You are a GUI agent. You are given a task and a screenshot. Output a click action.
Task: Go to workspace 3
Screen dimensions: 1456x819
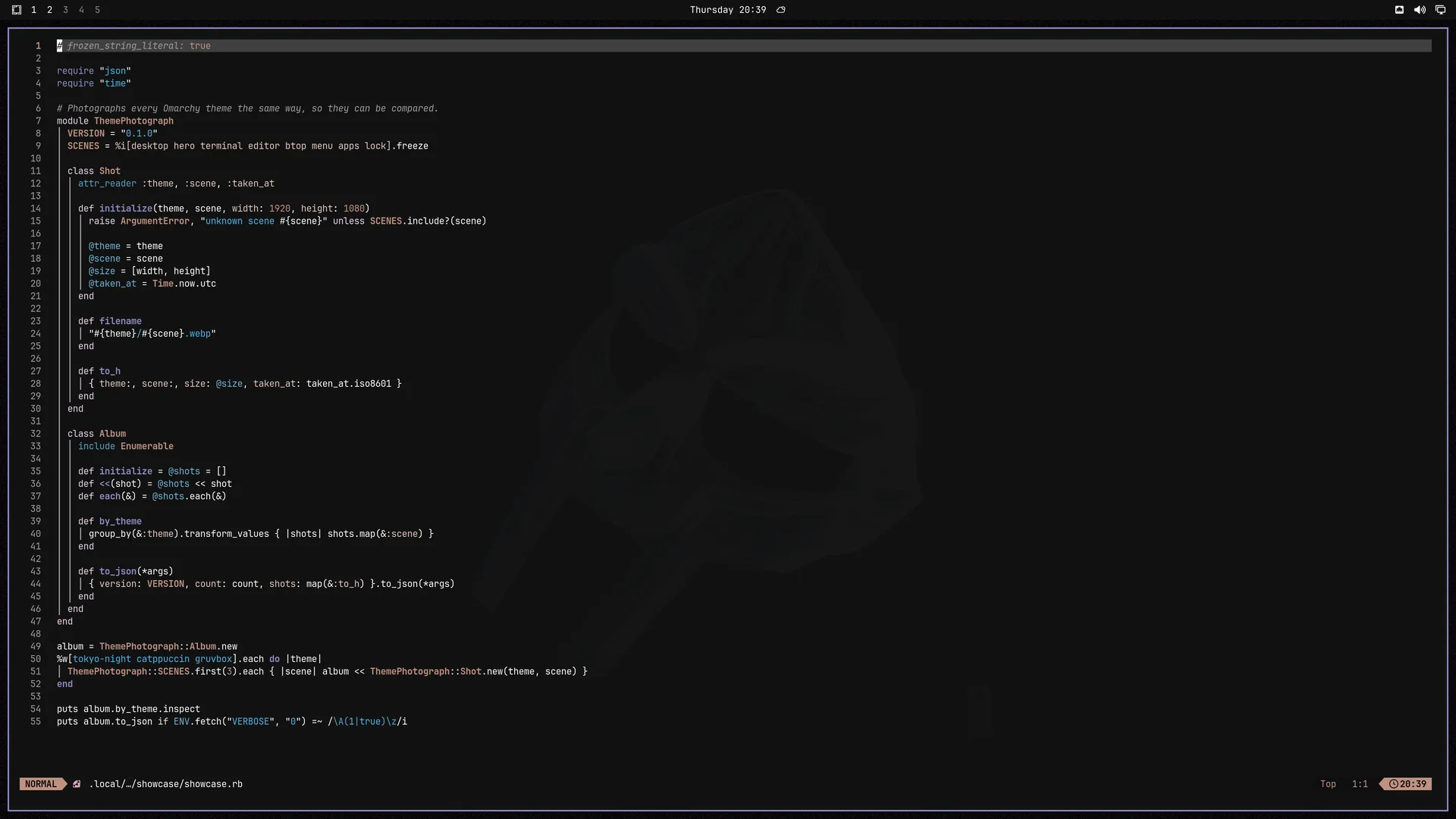point(65,10)
